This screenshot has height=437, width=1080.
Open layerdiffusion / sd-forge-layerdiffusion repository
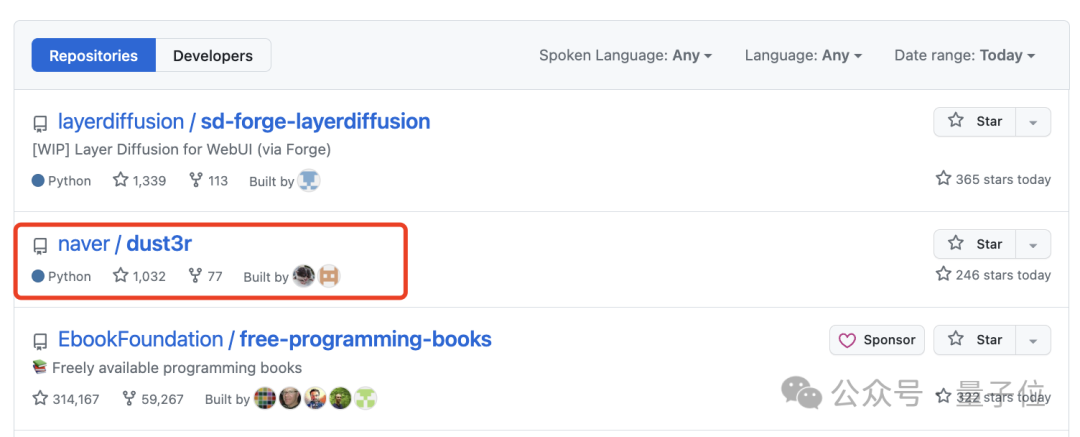pos(244,122)
